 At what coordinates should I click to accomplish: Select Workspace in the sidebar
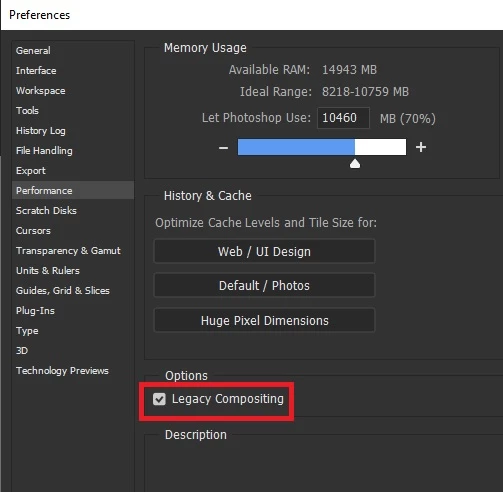tap(41, 91)
